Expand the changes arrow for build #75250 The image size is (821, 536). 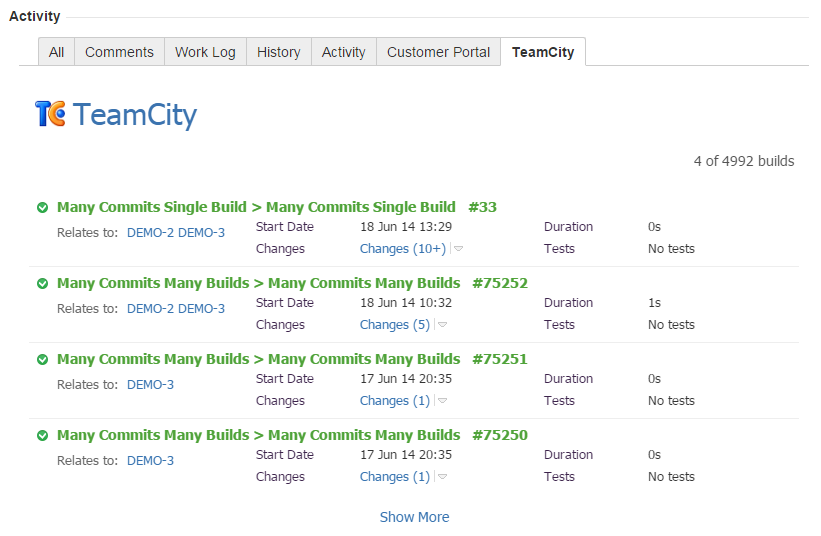pyautogui.click(x=442, y=477)
